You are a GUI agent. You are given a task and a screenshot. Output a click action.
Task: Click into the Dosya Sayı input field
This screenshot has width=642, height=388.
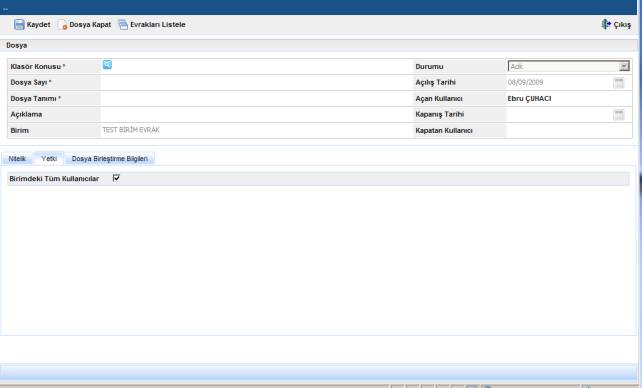click(256, 83)
